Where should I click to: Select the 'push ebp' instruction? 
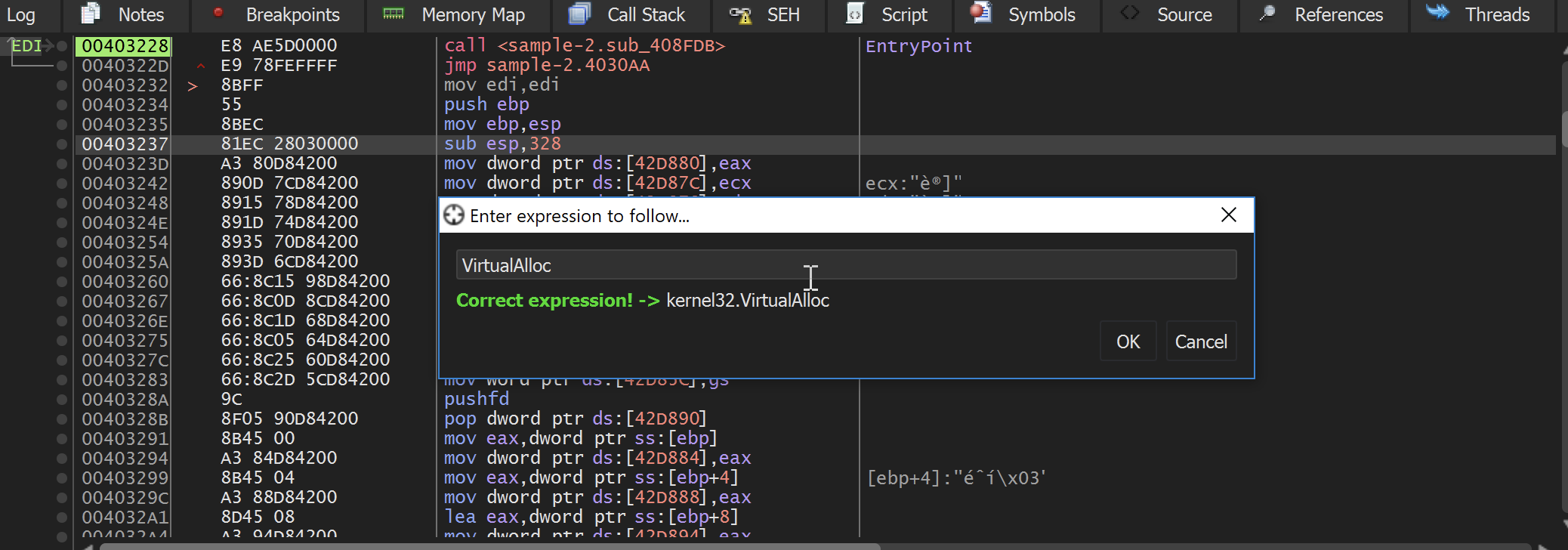click(x=486, y=104)
